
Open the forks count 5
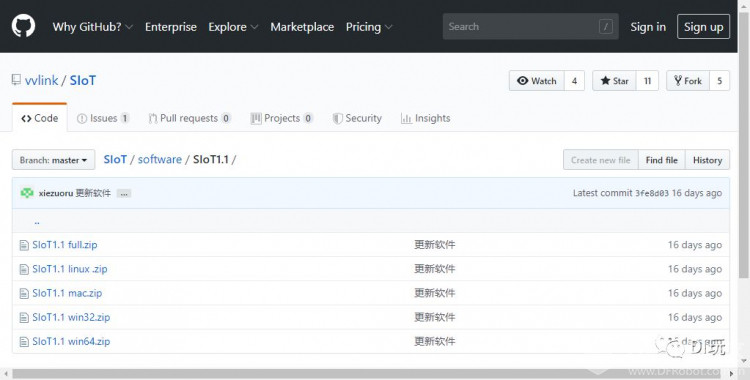pos(719,81)
